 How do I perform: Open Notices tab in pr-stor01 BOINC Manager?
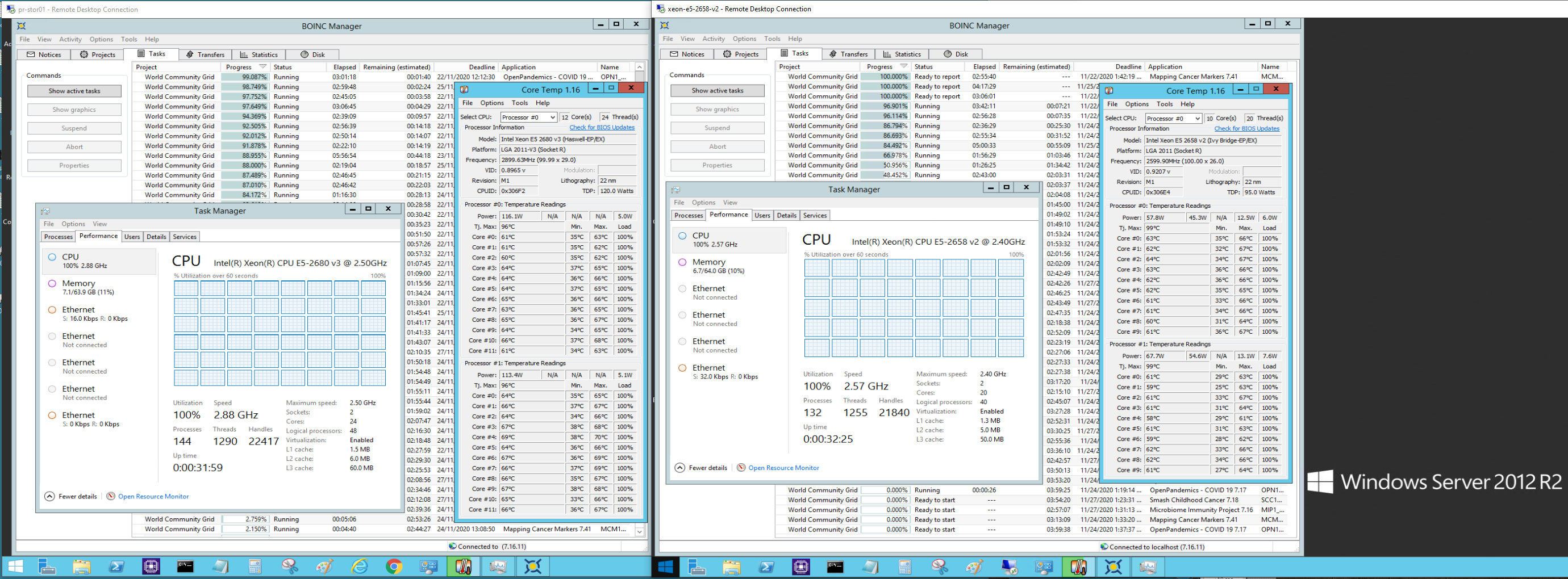[44, 54]
